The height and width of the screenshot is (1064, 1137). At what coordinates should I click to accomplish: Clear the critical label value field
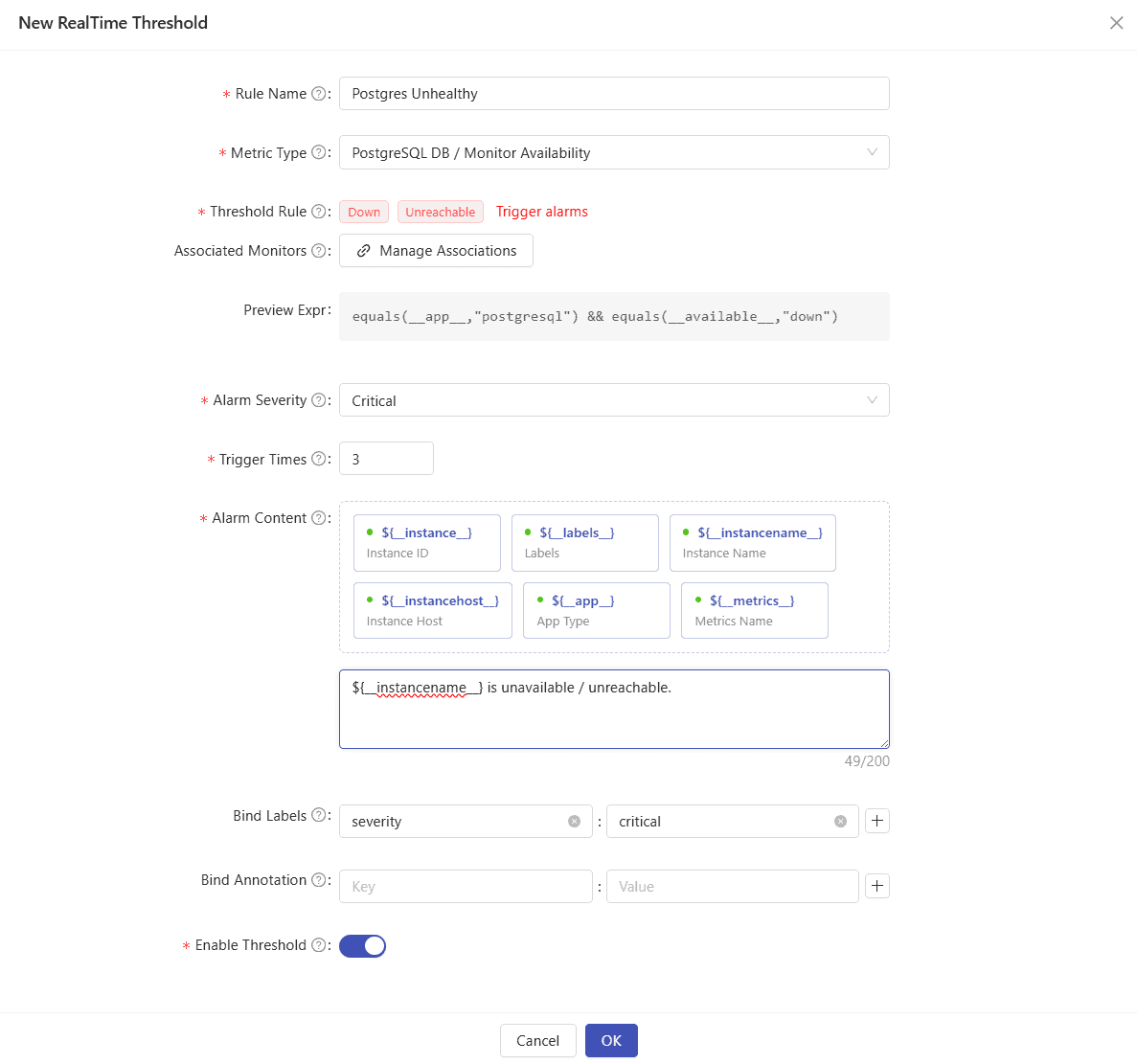pyautogui.click(x=840, y=821)
